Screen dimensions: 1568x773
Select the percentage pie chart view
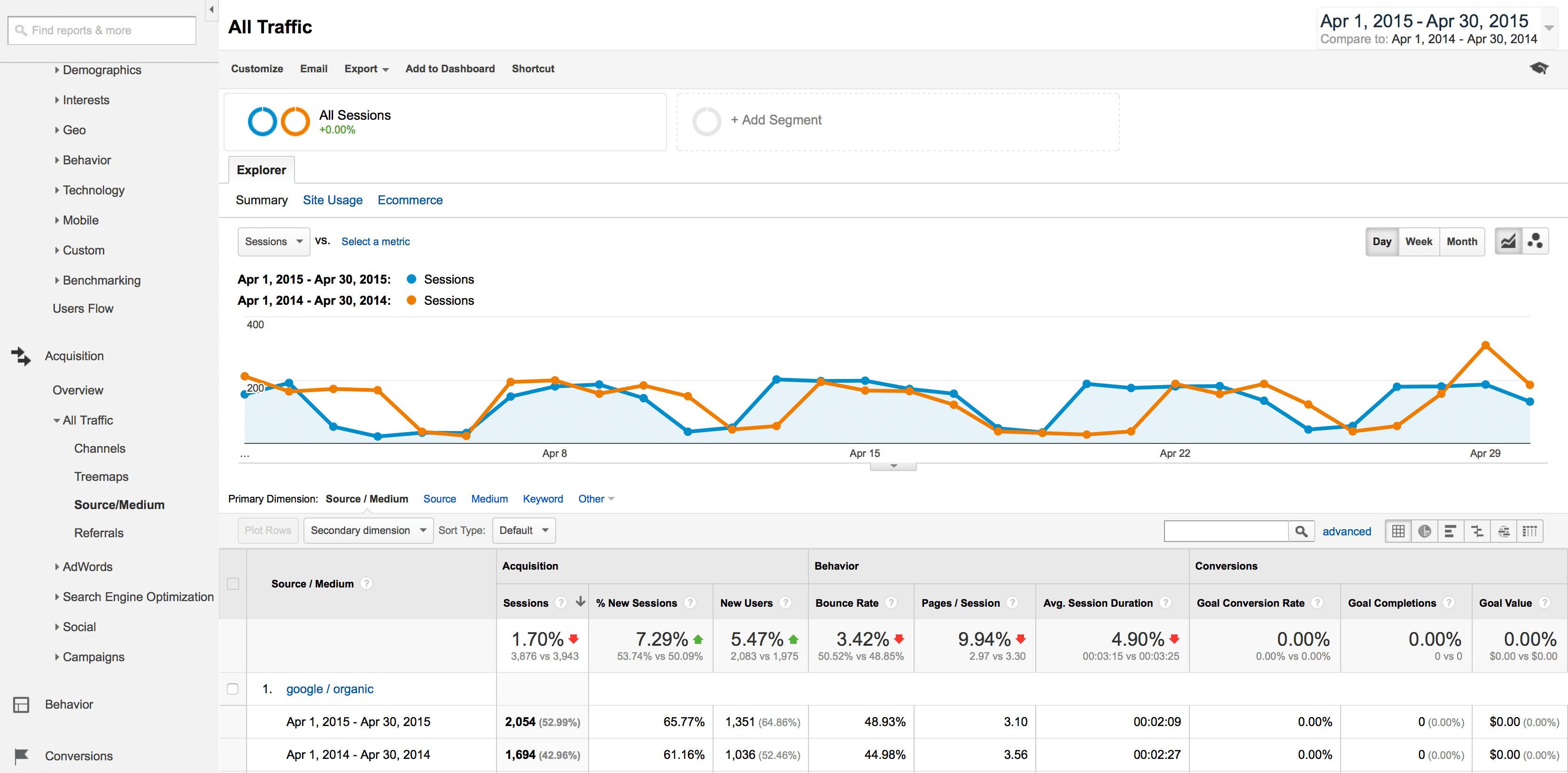tap(1424, 531)
